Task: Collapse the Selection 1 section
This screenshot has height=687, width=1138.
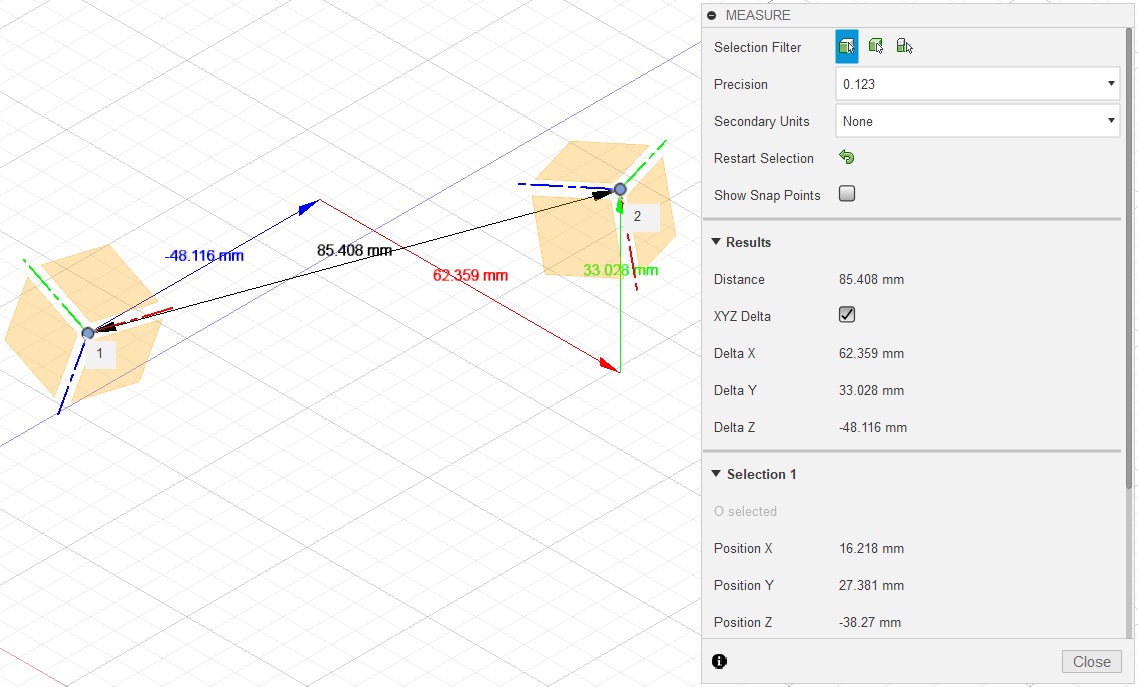Action: [x=715, y=473]
